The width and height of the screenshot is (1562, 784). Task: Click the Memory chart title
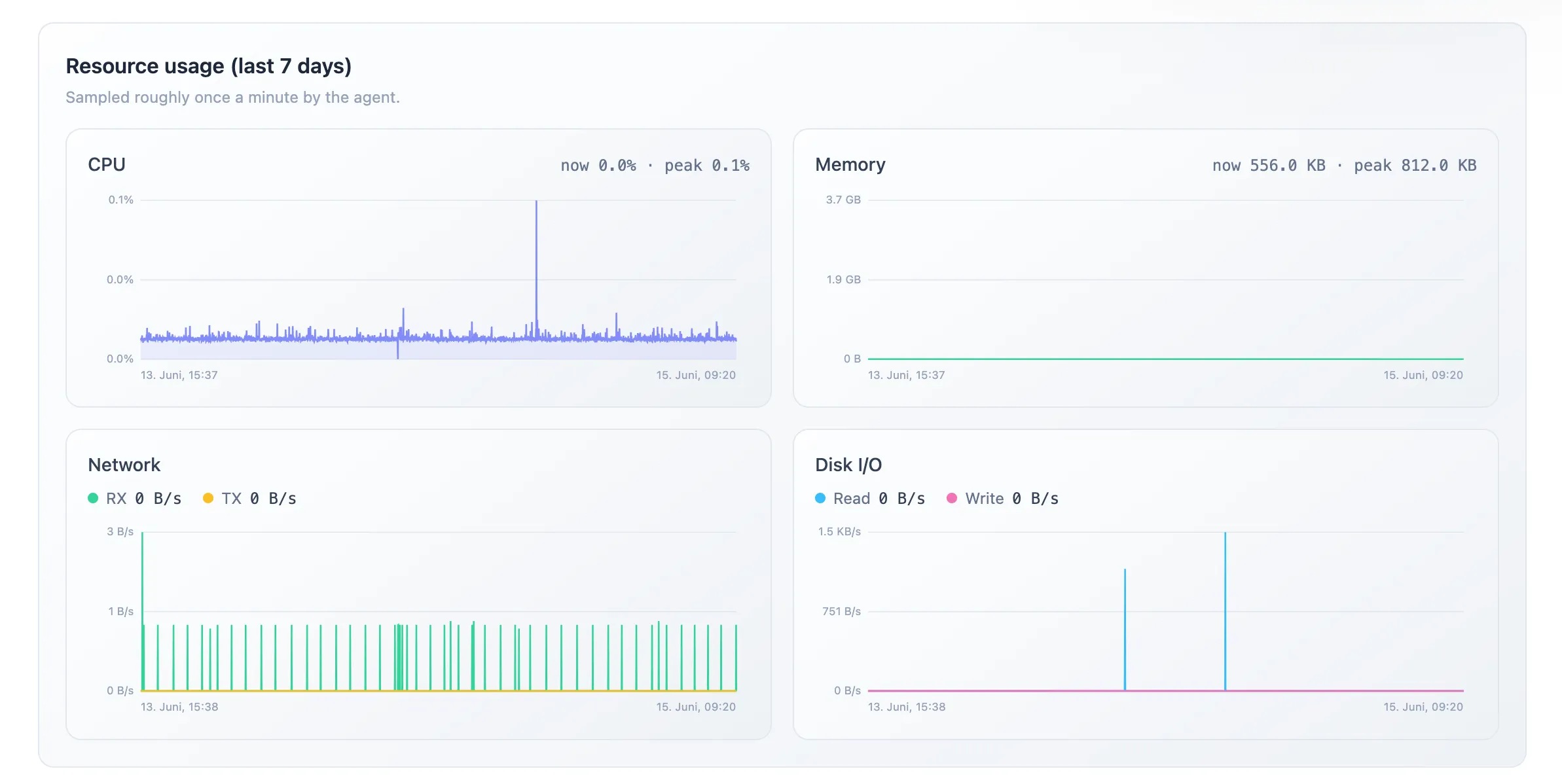click(x=850, y=164)
